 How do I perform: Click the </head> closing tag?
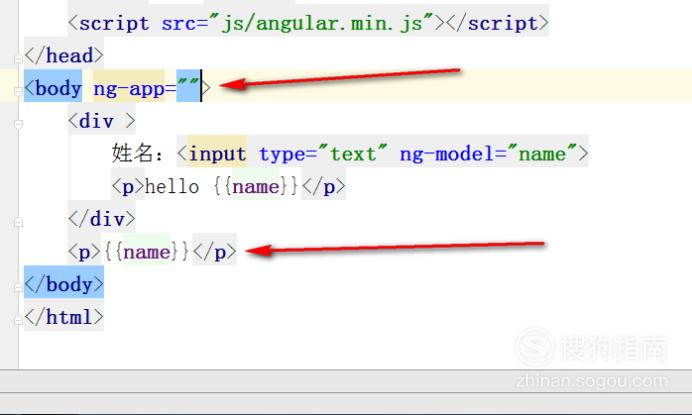click(x=64, y=56)
